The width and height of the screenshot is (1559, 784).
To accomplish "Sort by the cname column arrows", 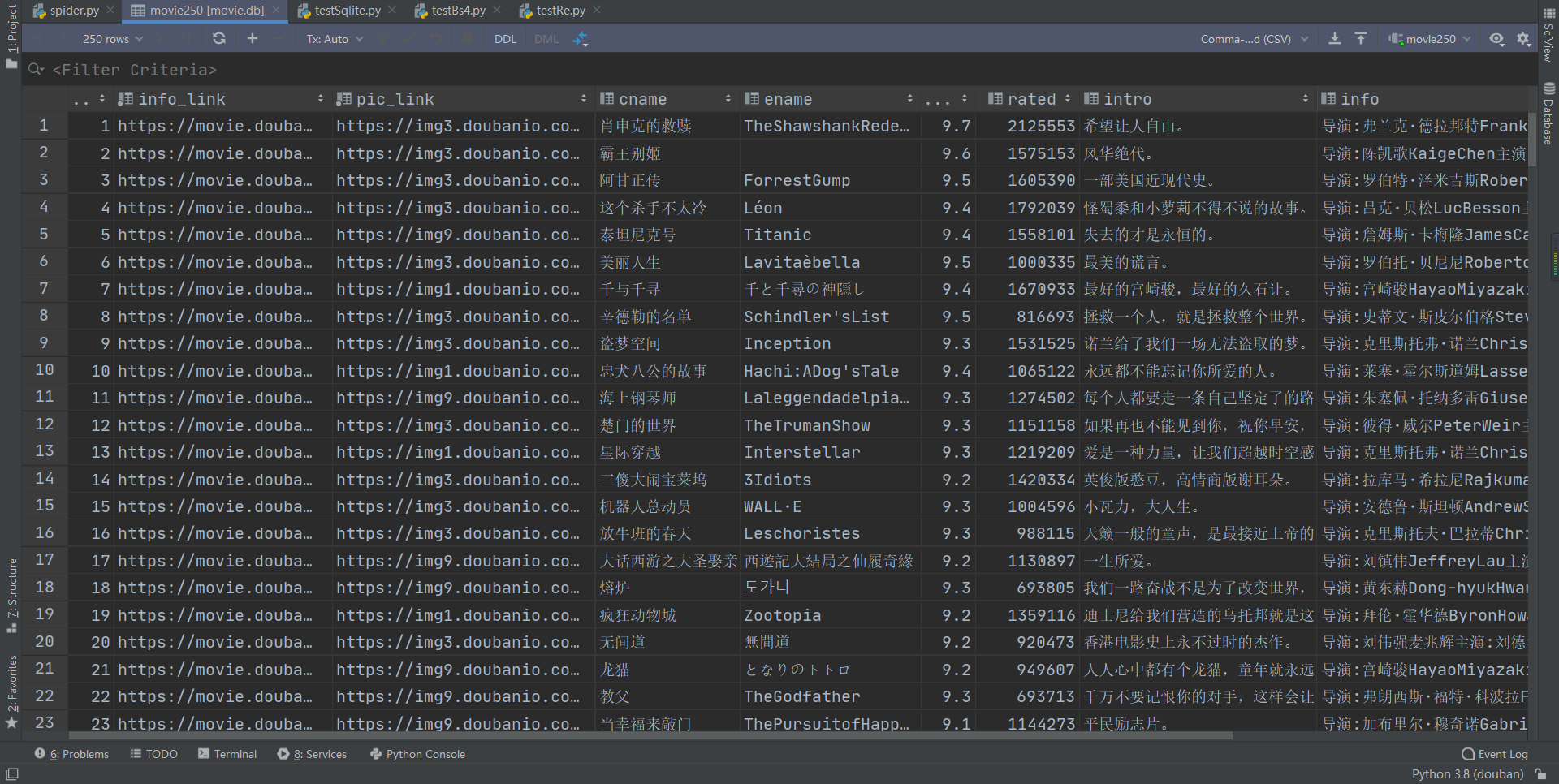I will (x=728, y=98).
